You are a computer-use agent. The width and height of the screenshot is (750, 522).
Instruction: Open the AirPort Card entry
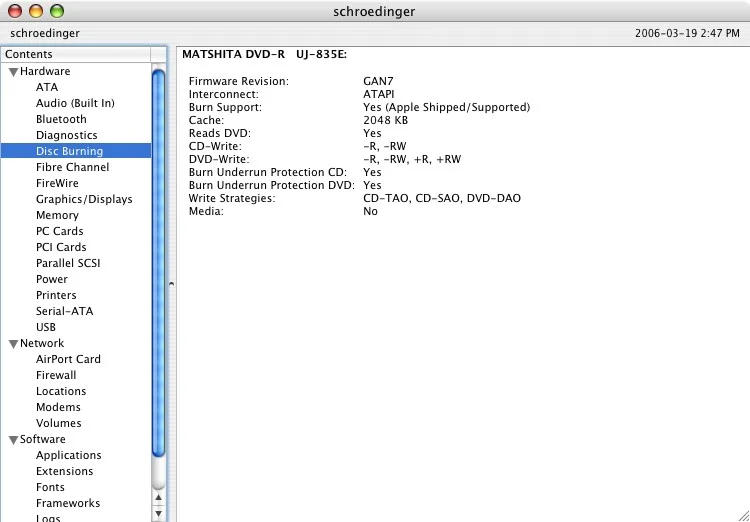tap(68, 359)
